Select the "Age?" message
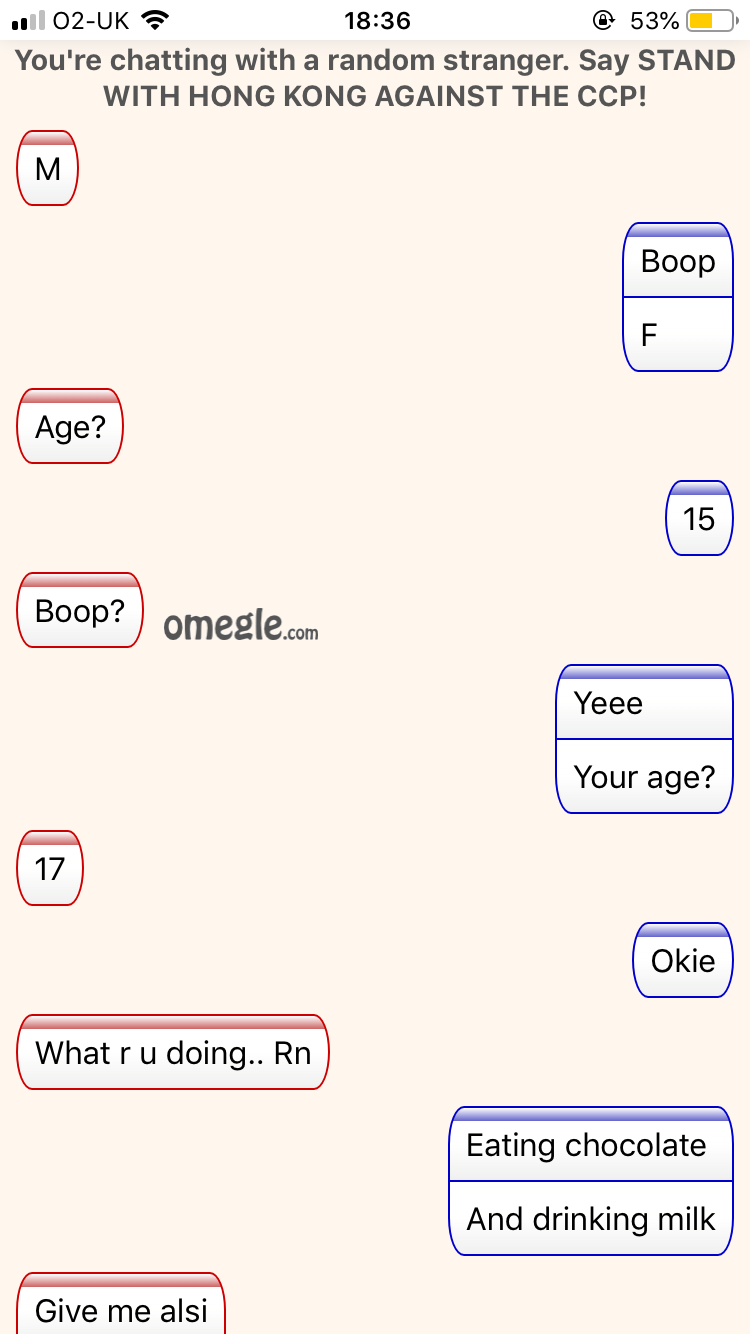The height and width of the screenshot is (1334, 750). [70, 426]
